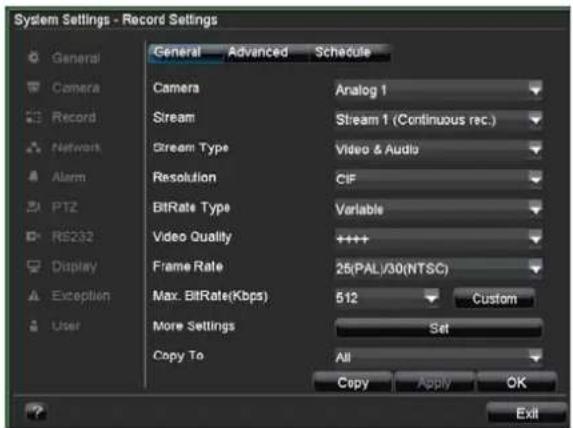Screen dimensions: 573x428
Task: Select Record in the sidebar menu
Action: [74, 117]
